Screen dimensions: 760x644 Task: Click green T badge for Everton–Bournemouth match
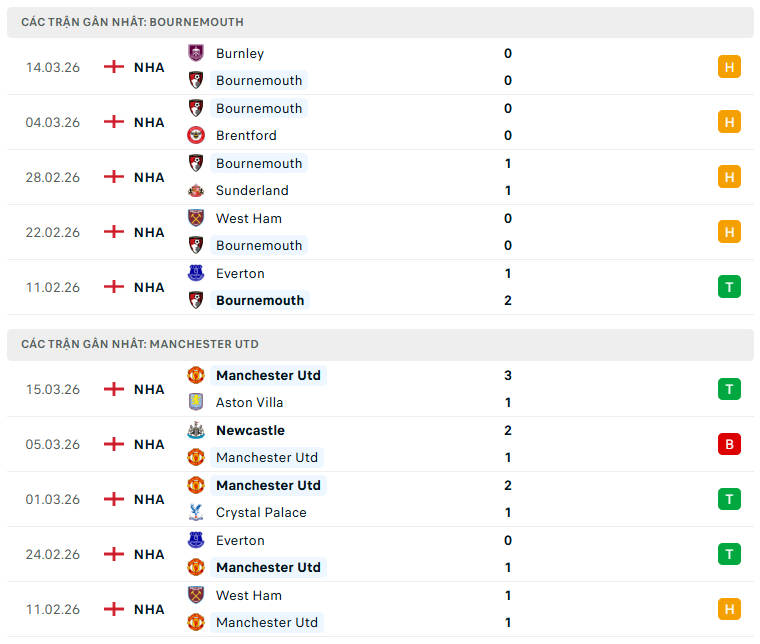[x=729, y=287]
